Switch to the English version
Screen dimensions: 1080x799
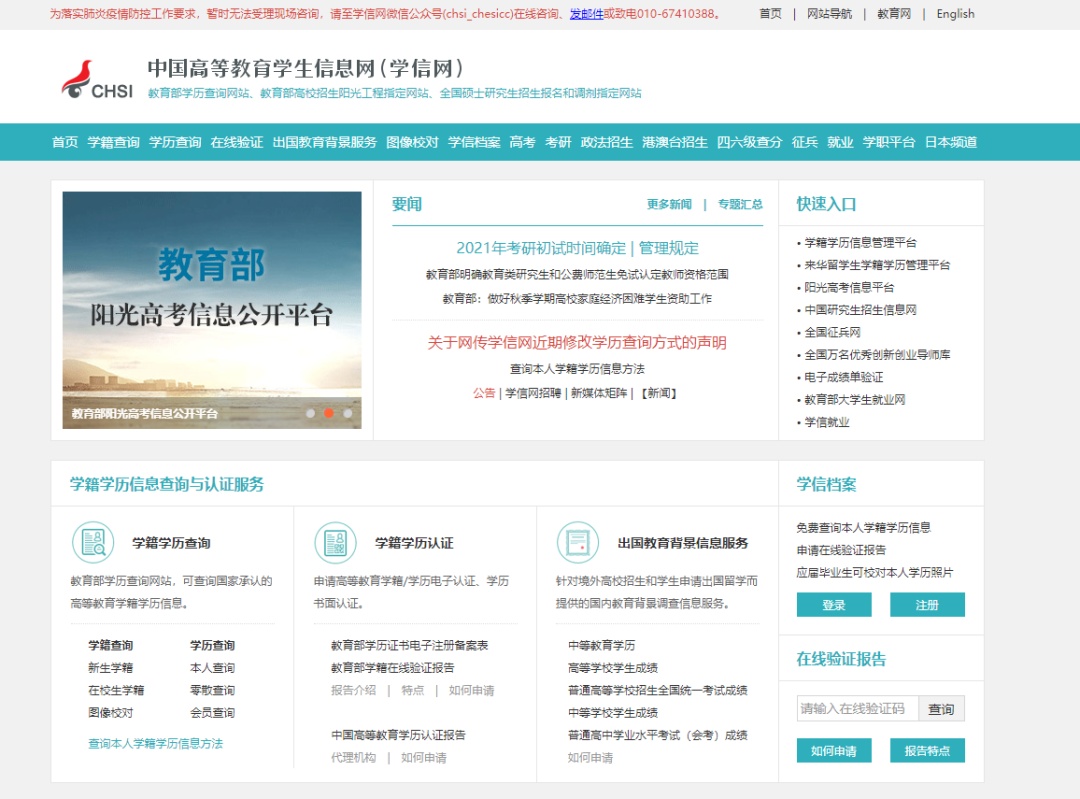point(954,14)
